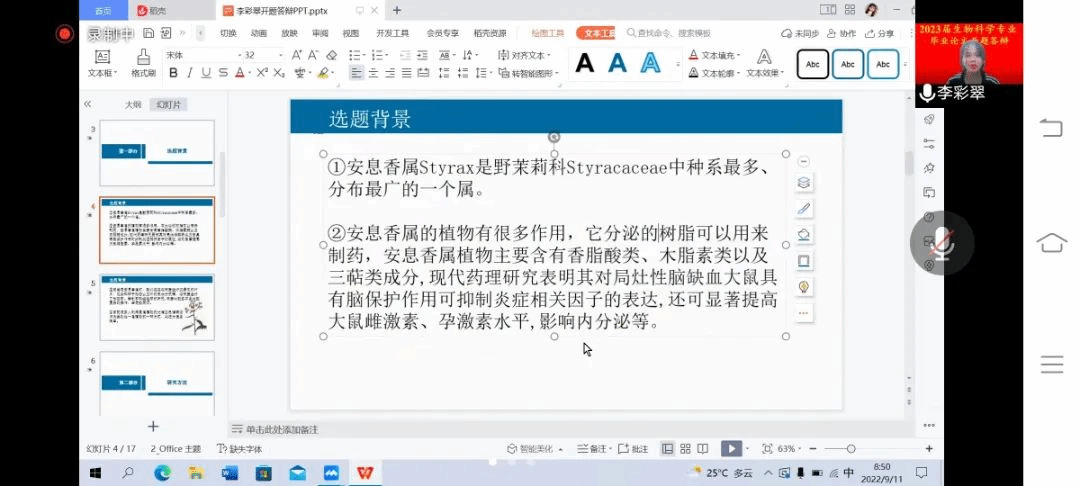Select the Format Painter brush
The width and height of the screenshot is (1080, 486).
(143, 62)
